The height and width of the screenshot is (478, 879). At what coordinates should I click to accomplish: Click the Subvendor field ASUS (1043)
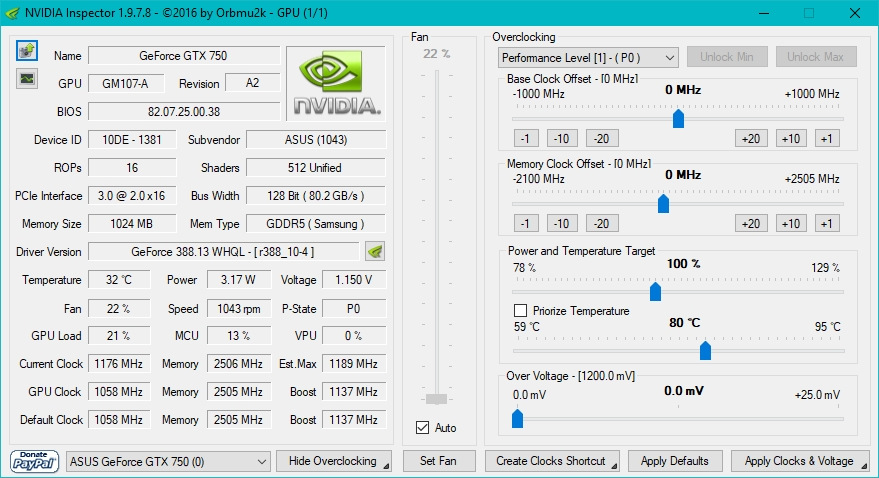316,140
